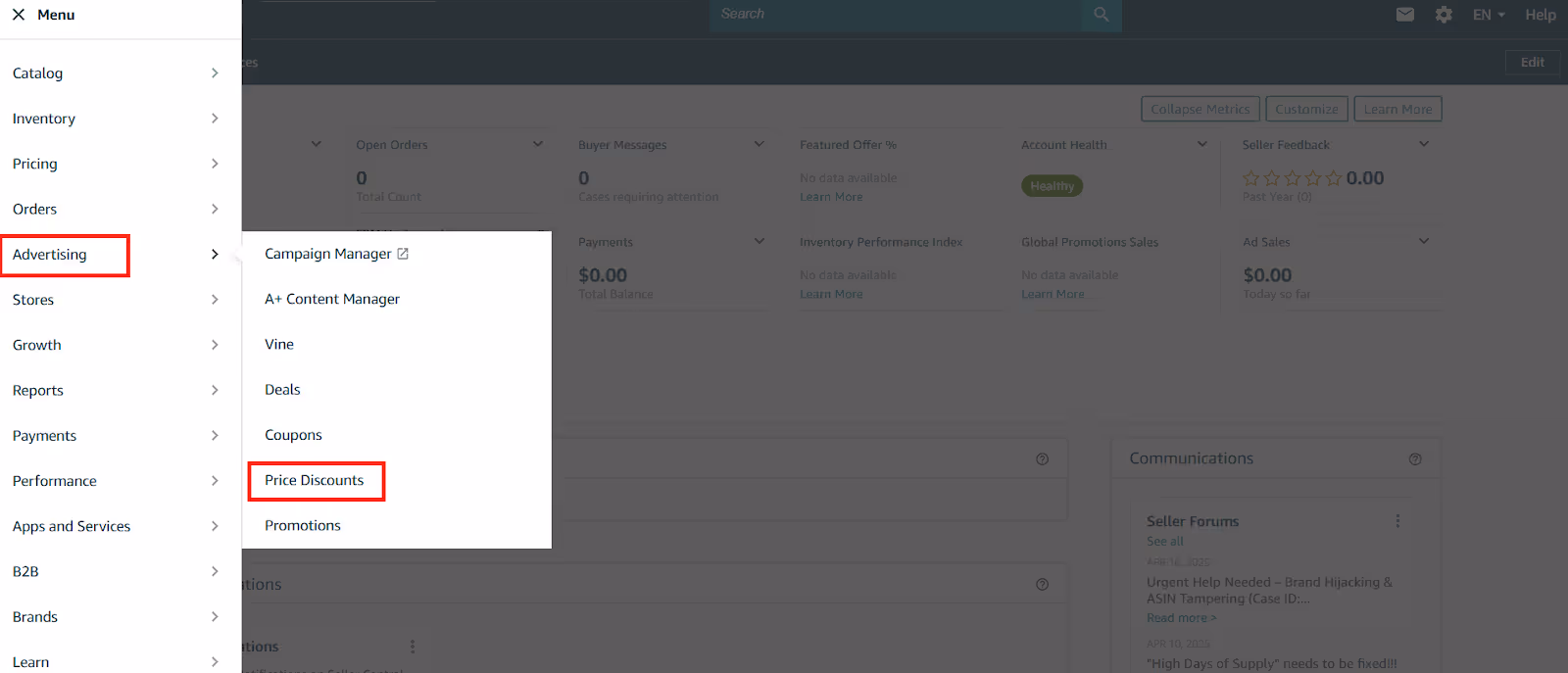This screenshot has width=1568, height=673.
Task: Close the menu with the X icon
Action: click(19, 15)
